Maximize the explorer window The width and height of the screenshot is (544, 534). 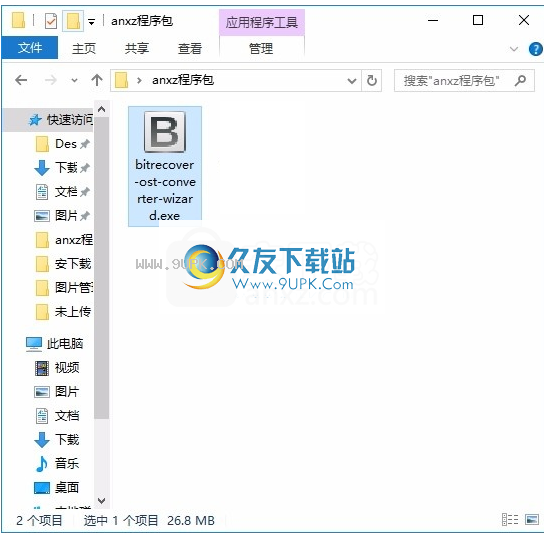(478, 20)
